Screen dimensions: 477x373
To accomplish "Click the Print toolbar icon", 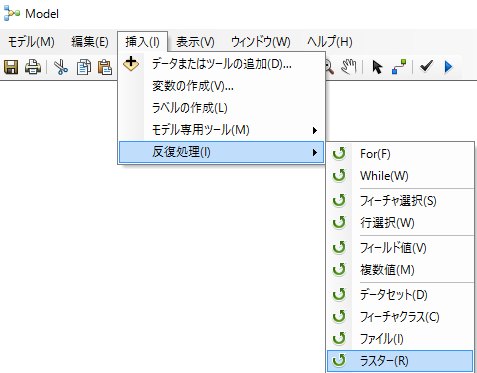I will [33, 67].
